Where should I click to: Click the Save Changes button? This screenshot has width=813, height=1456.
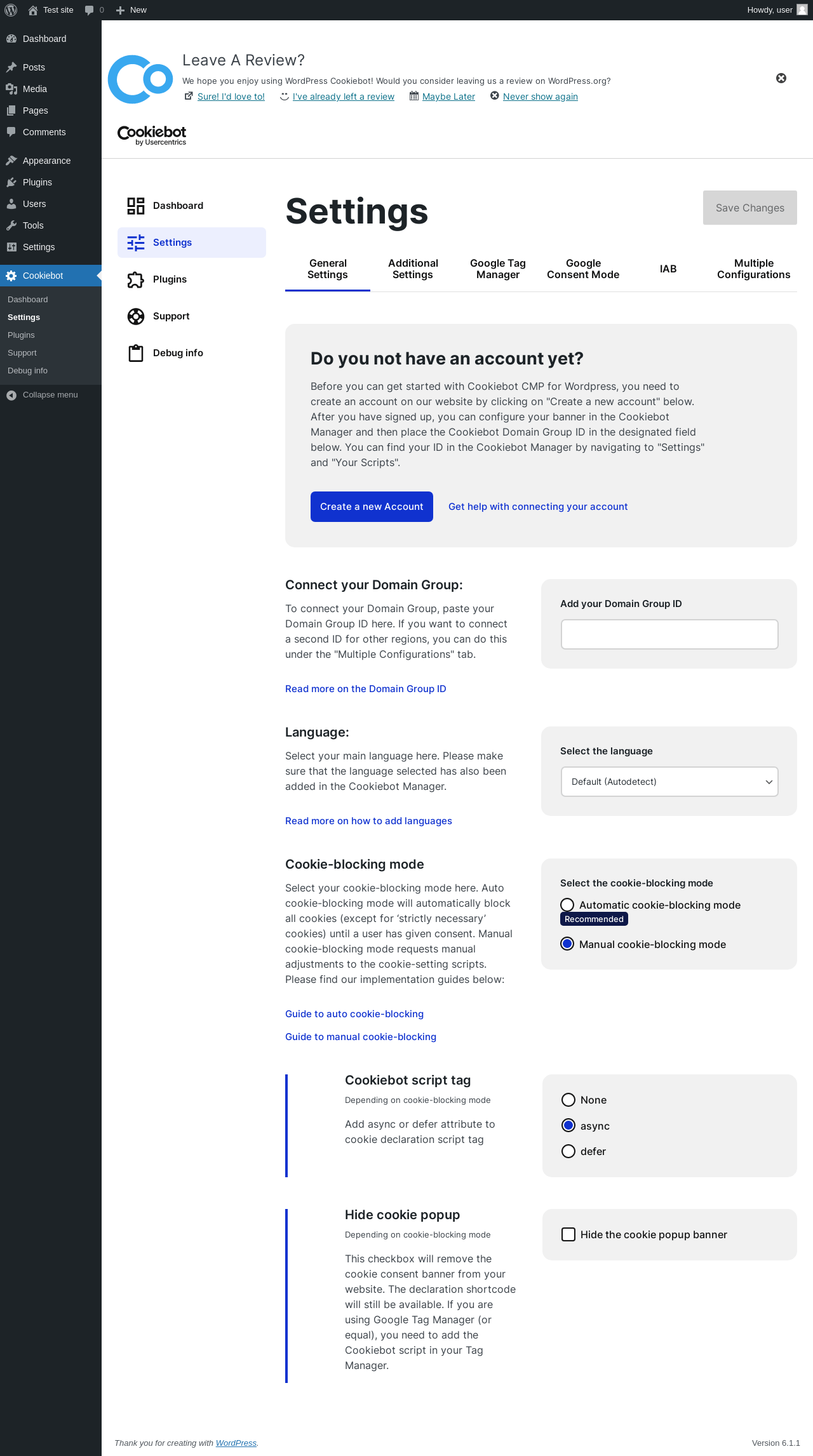point(750,208)
